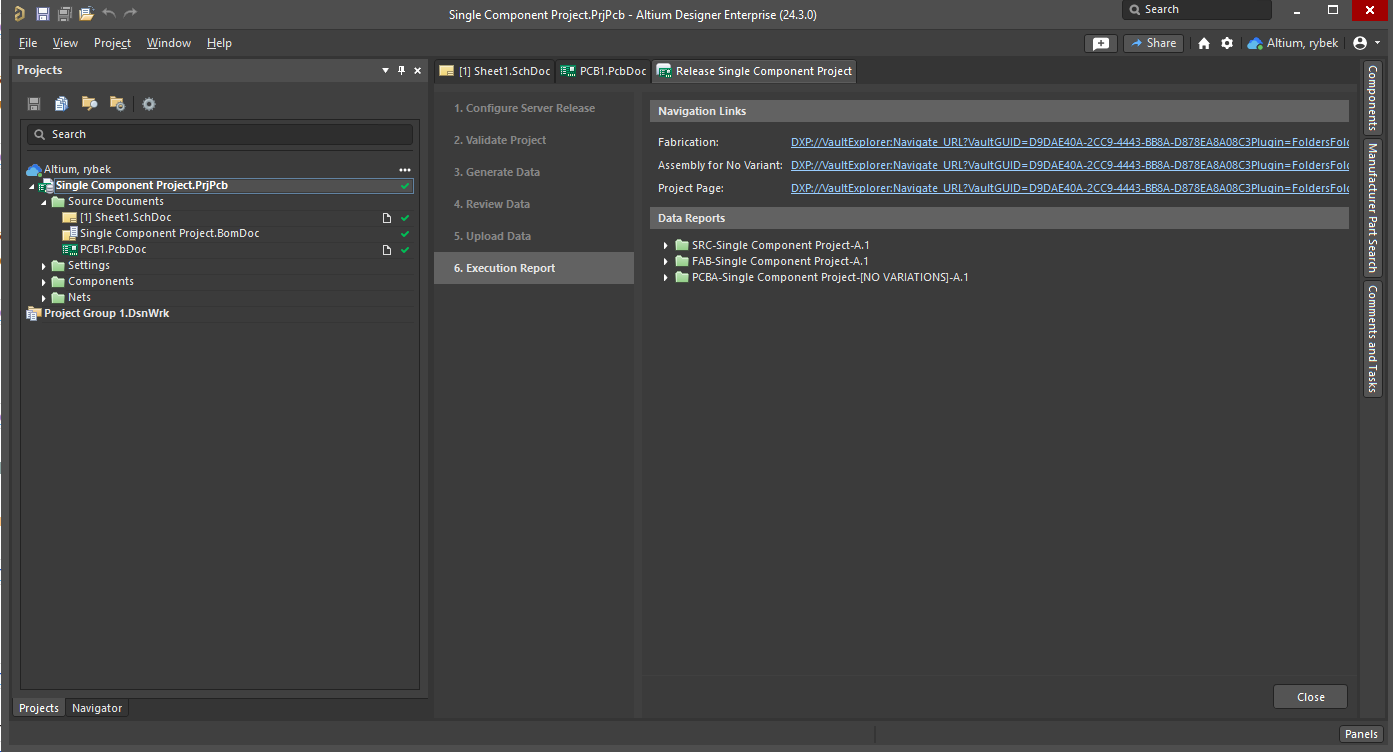The image size is (1393, 752).
Task: Click the Redo arrow in the title bar
Action: point(130,14)
